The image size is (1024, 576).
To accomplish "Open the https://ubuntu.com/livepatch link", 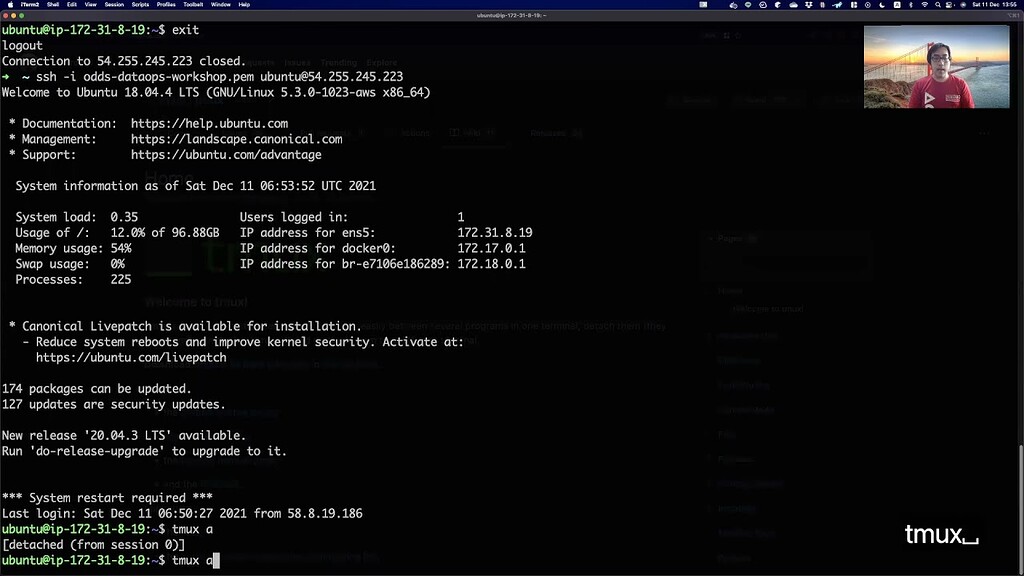I will (x=130, y=357).
